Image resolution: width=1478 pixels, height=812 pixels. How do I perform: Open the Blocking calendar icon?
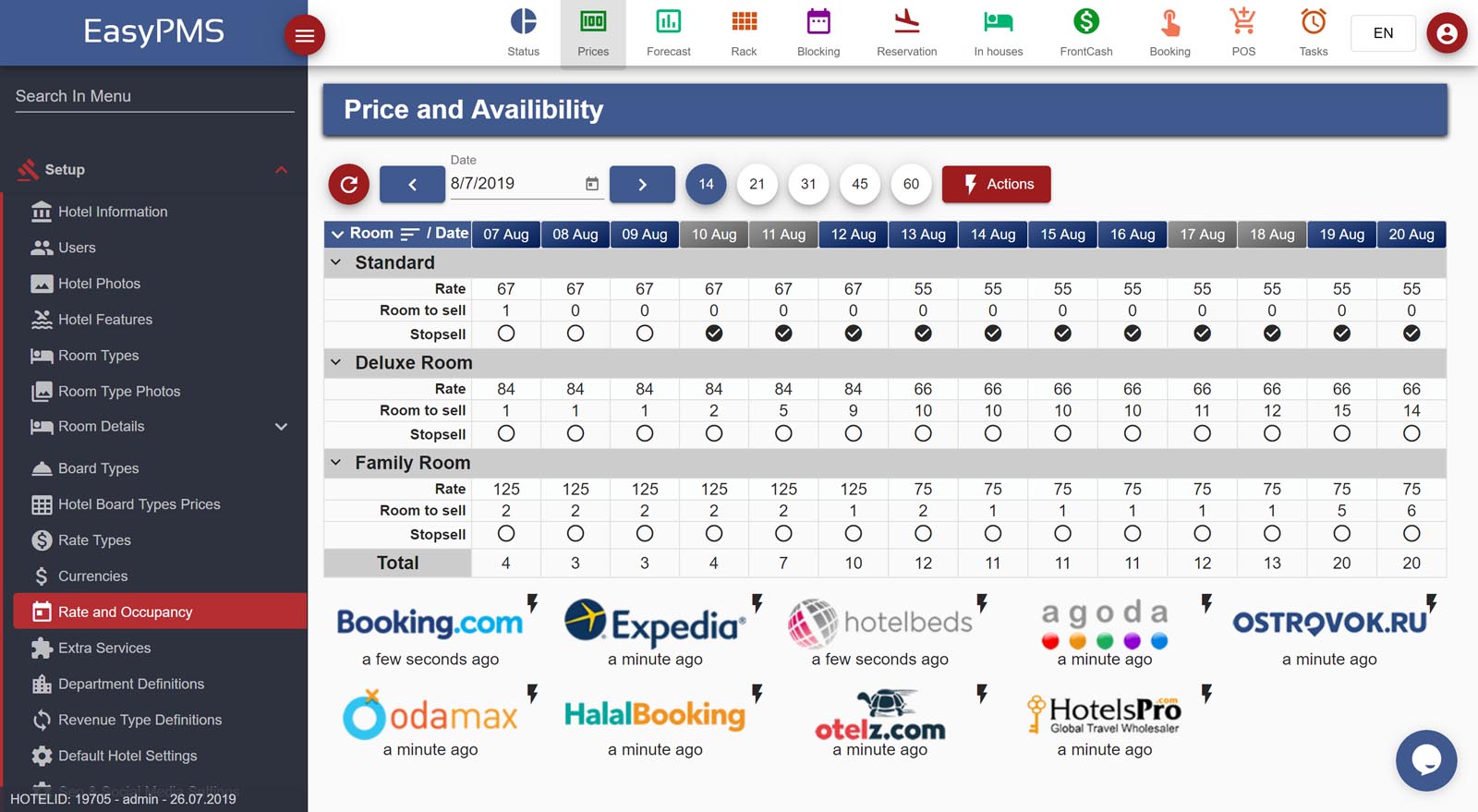pyautogui.click(x=818, y=21)
